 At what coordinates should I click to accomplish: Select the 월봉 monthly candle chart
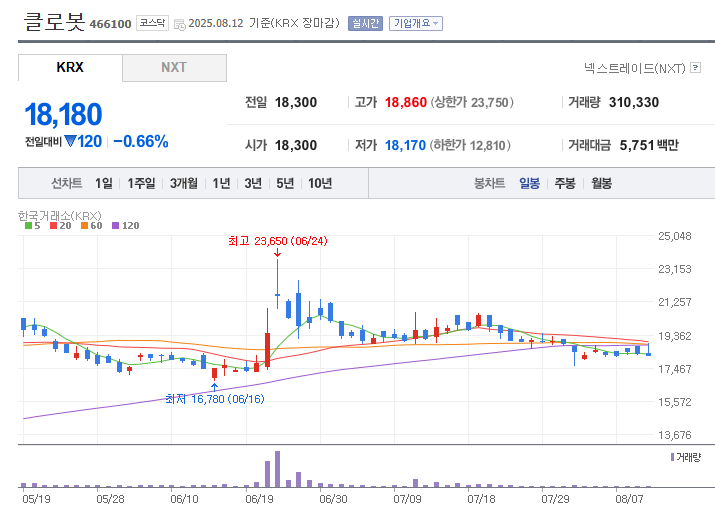point(601,183)
